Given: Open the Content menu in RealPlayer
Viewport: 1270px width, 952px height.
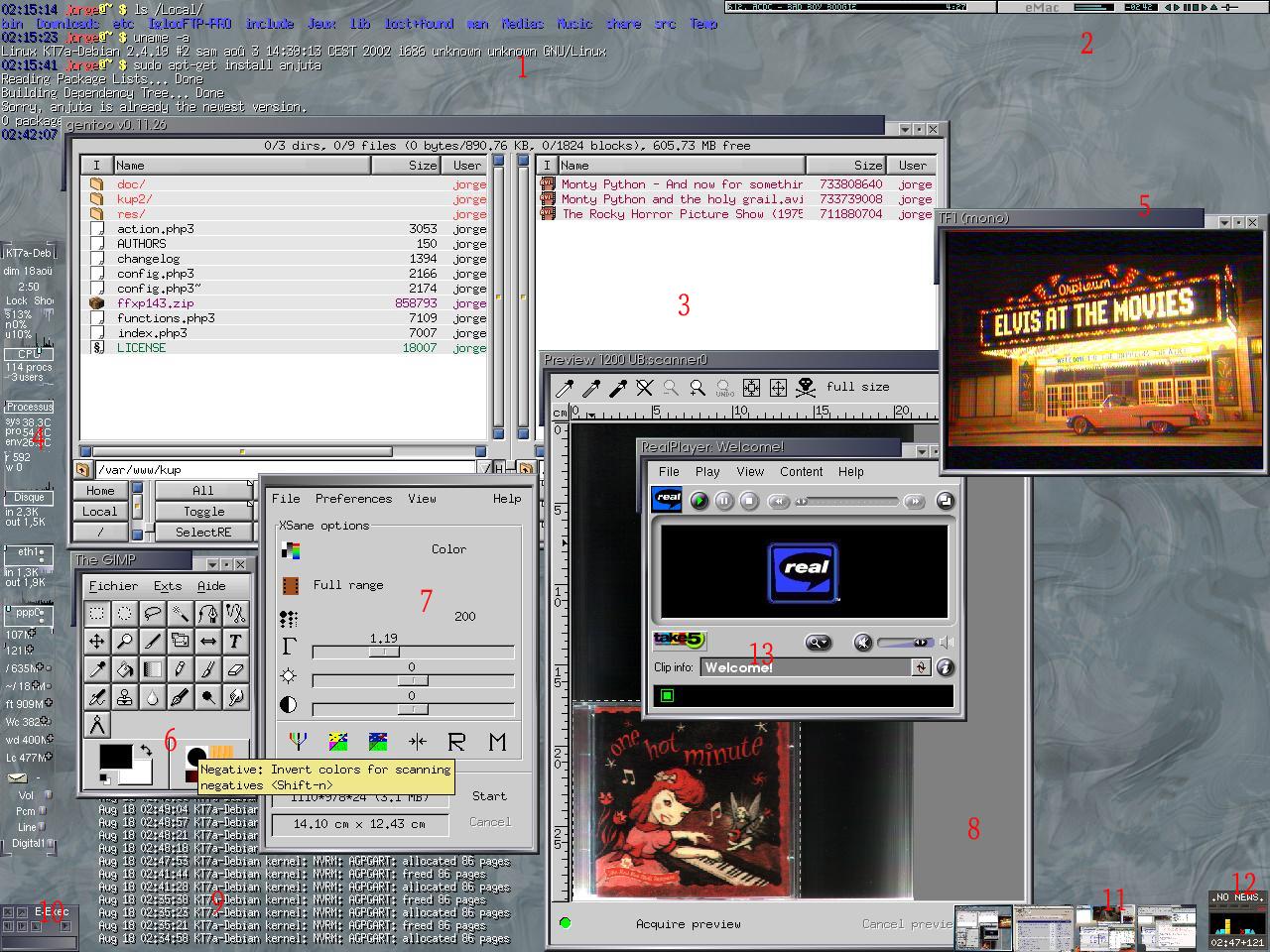Looking at the screenshot, I should 801,472.
